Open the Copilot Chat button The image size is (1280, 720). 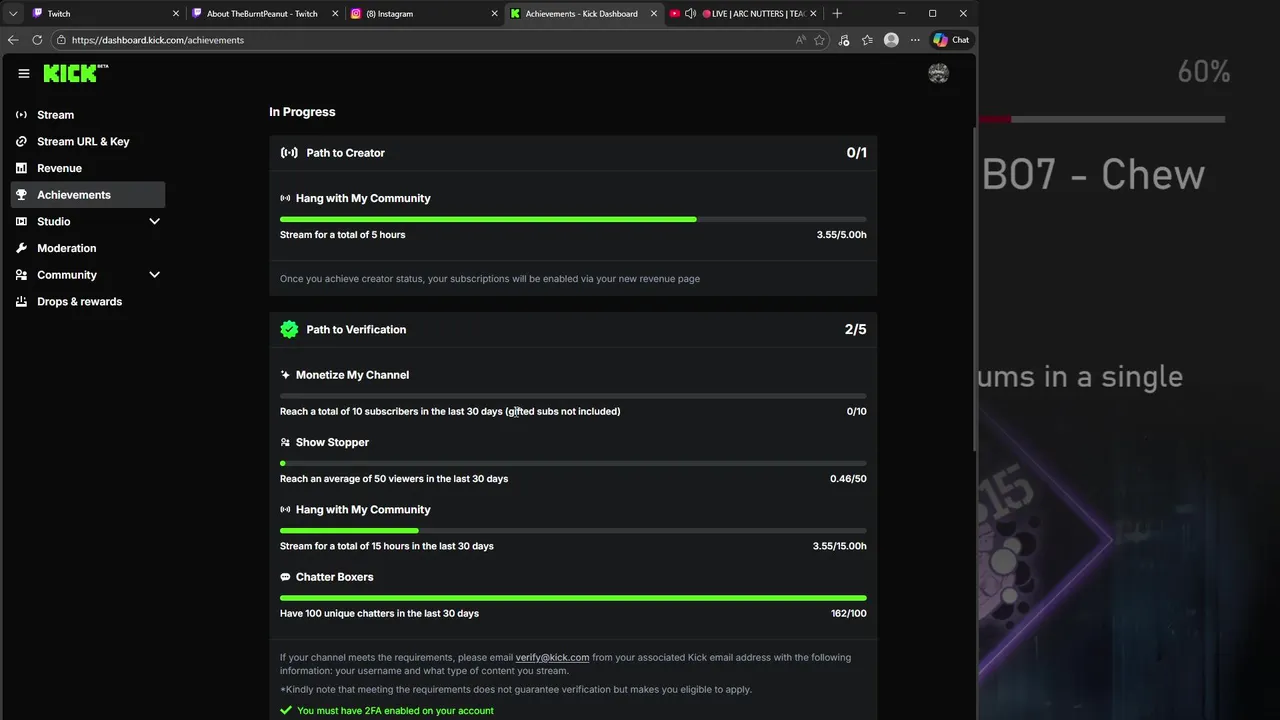pos(951,40)
